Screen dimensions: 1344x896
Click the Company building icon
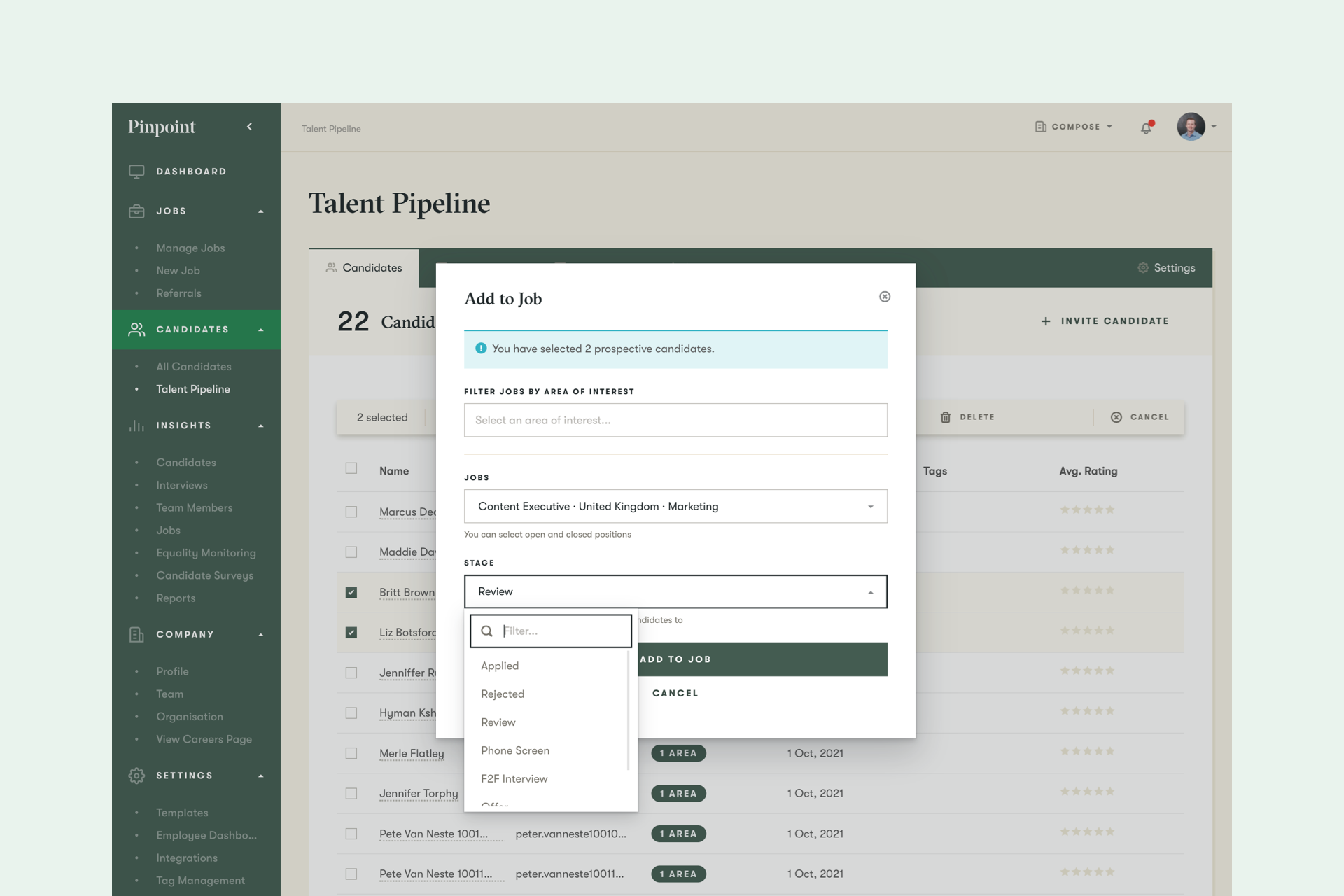click(x=136, y=634)
